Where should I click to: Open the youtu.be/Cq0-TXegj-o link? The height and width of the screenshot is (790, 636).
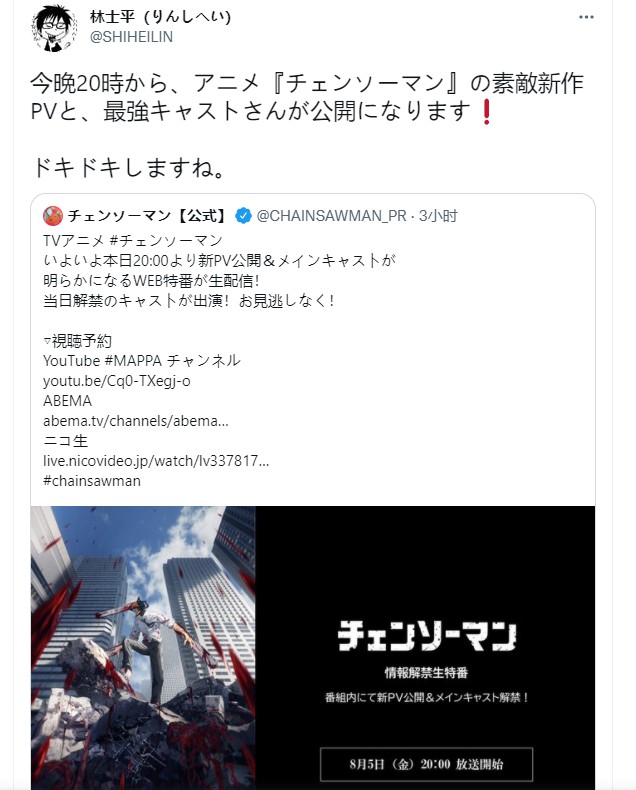[x=117, y=381]
